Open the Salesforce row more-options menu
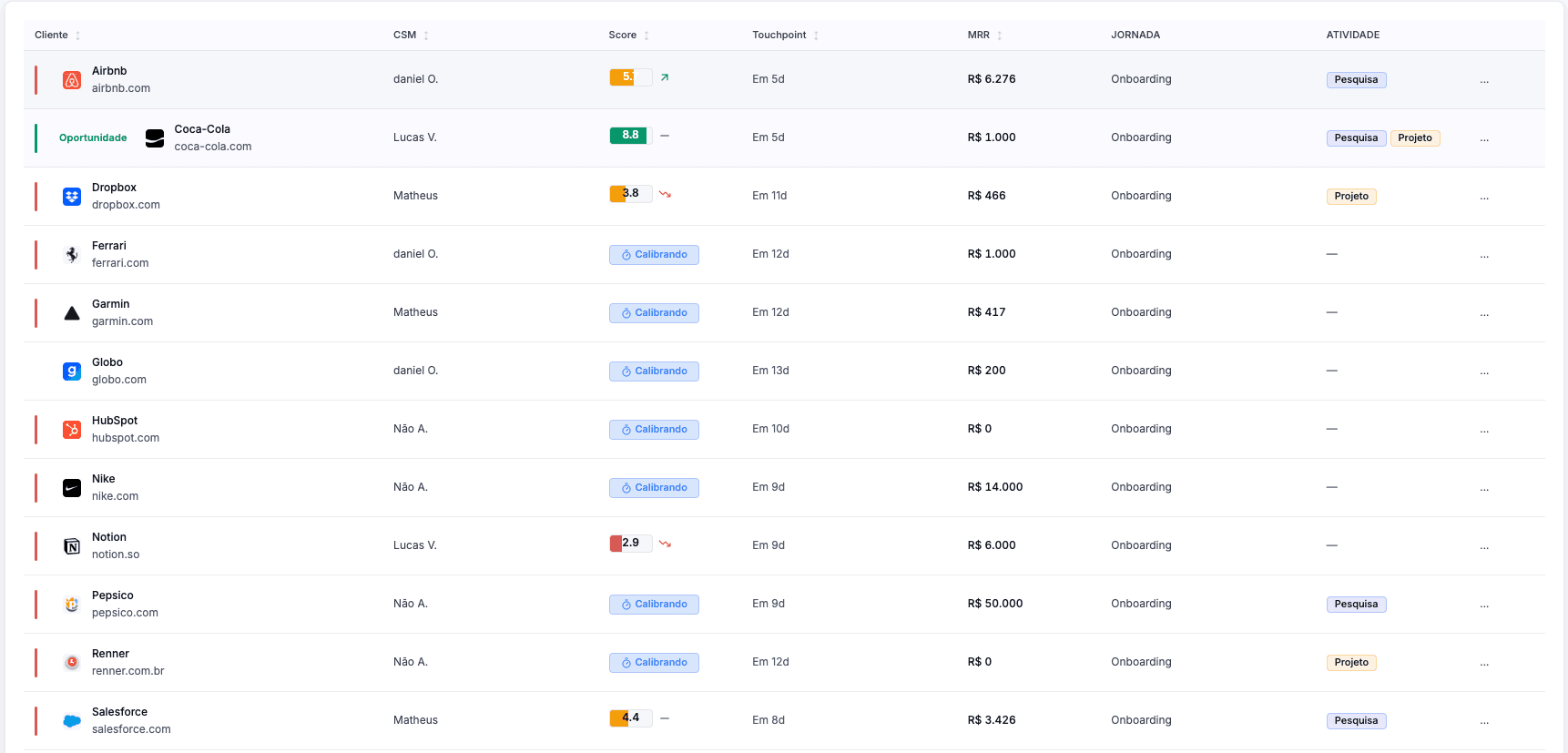 (x=1484, y=721)
